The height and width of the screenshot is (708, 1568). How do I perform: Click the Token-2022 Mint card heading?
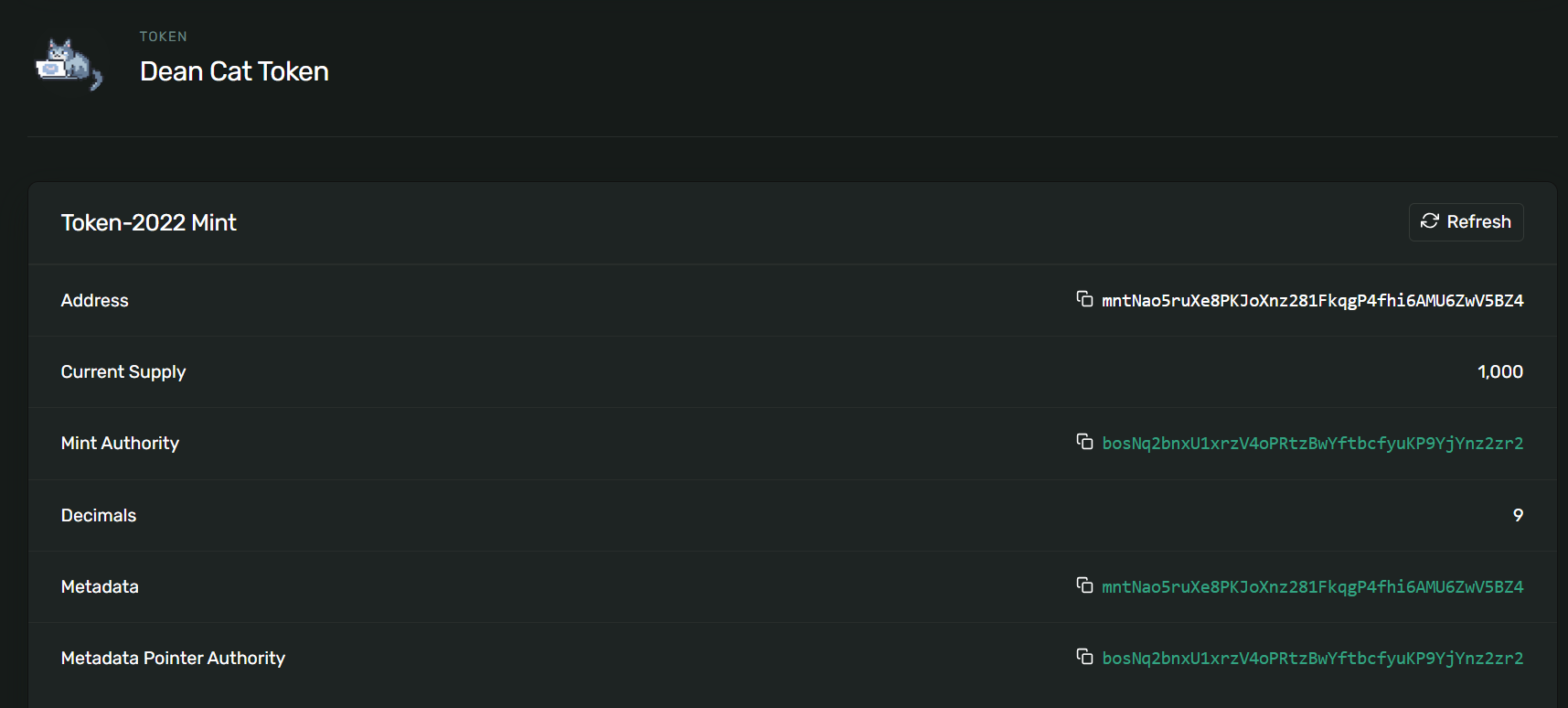pyautogui.click(x=149, y=223)
